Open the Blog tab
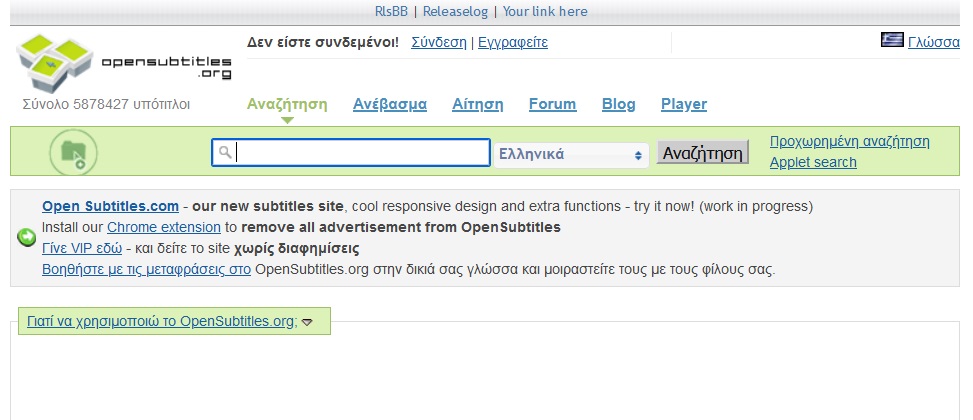This screenshot has width=973, height=420. (618, 104)
